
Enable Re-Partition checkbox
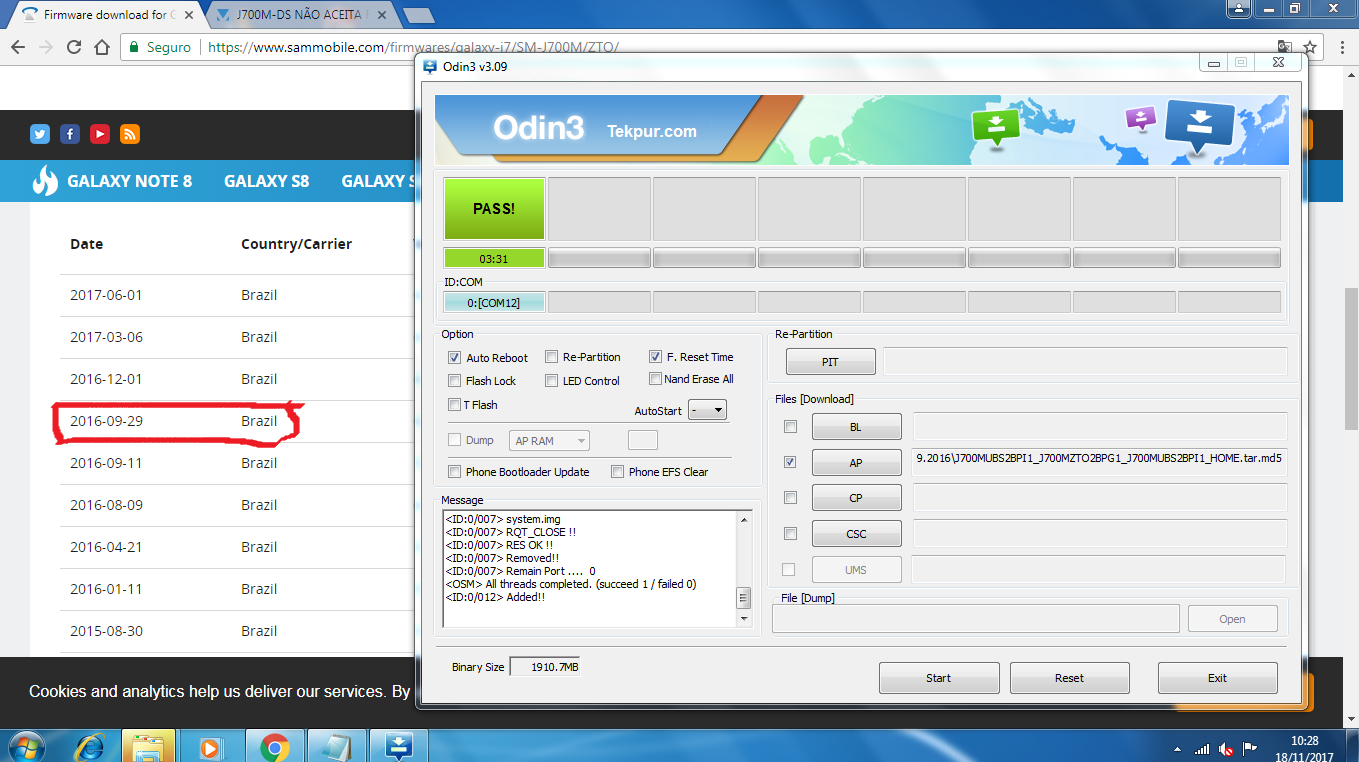tap(551, 356)
